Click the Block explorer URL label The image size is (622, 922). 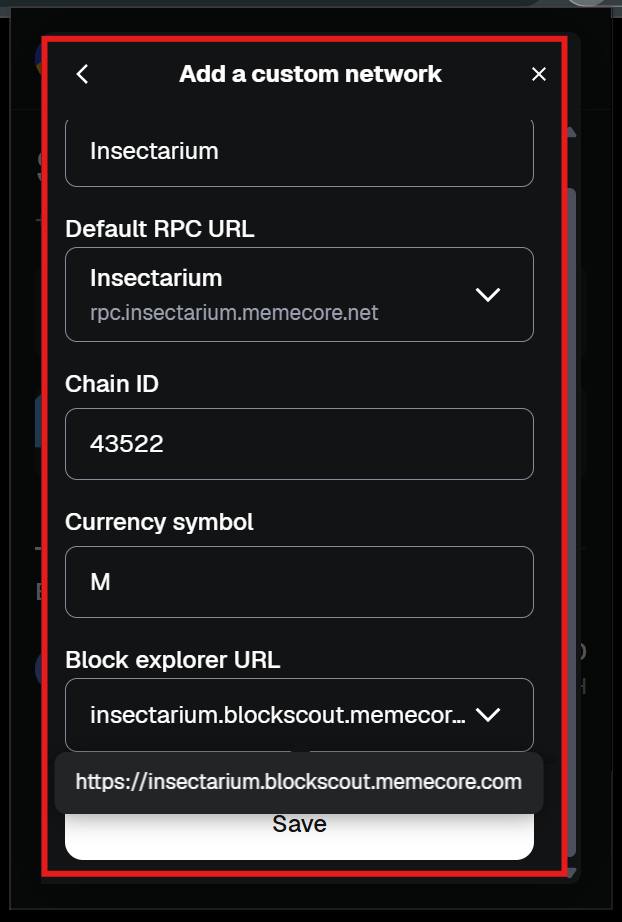click(x=172, y=660)
